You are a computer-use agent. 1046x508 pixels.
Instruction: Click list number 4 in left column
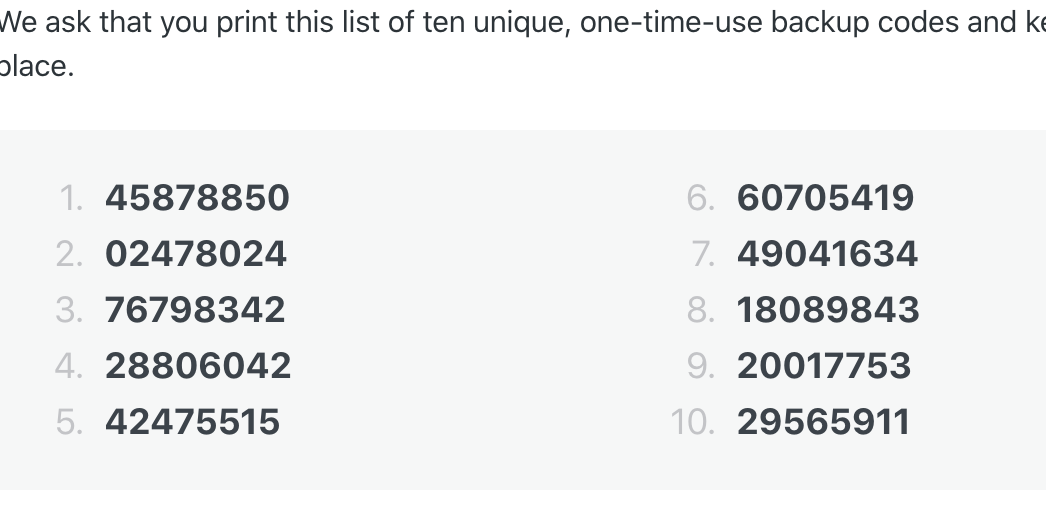pos(69,366)
